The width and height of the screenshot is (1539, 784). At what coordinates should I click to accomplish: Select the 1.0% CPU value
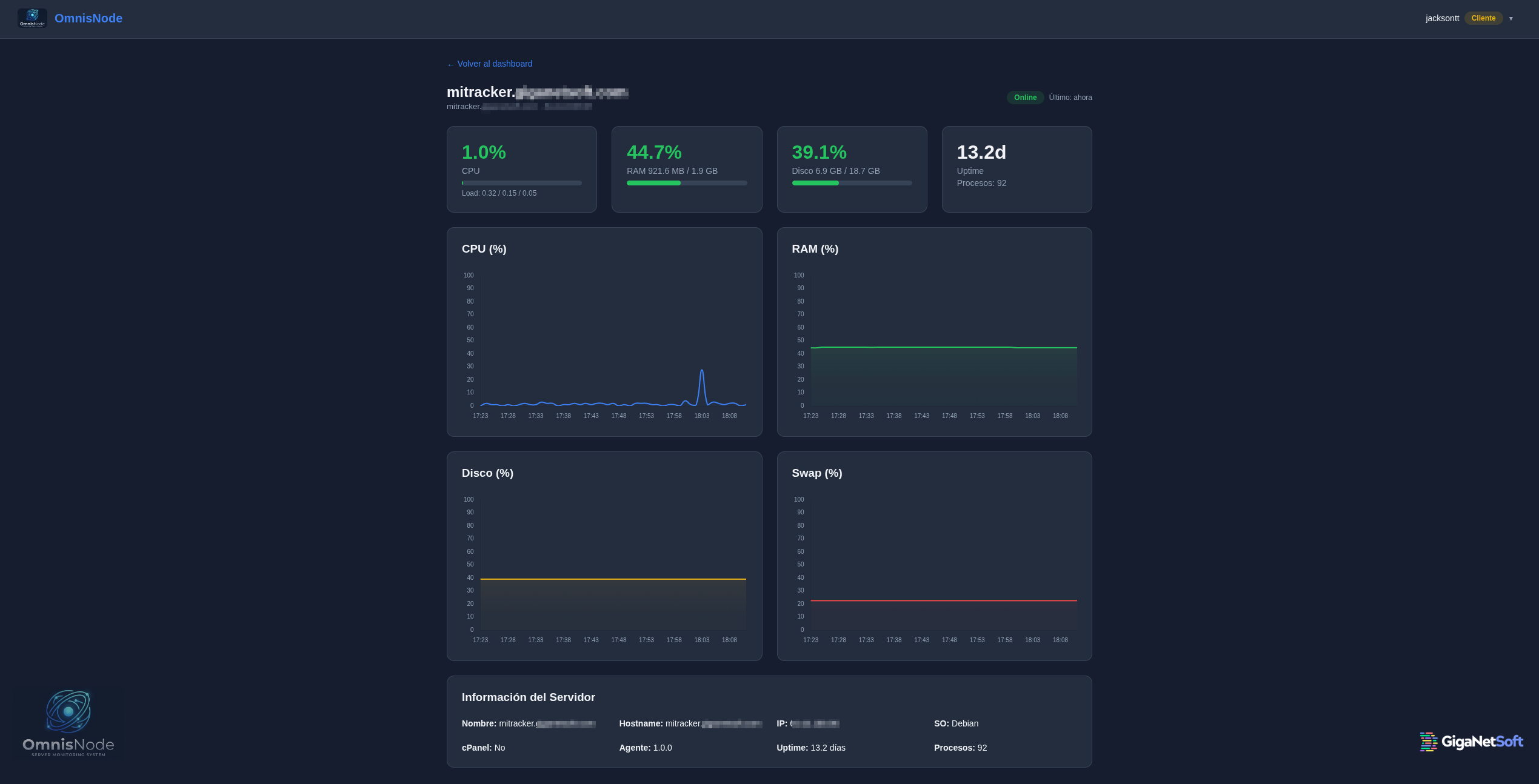pyautogui.click(x=484, y=152)
